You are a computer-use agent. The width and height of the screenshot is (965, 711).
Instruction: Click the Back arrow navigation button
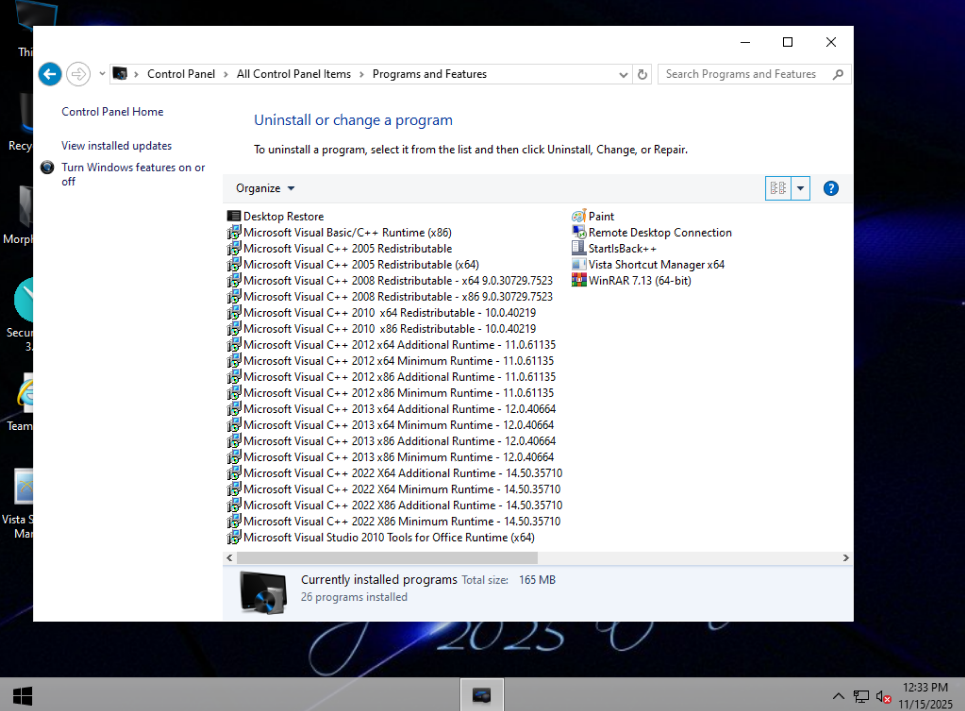(50, 74)
